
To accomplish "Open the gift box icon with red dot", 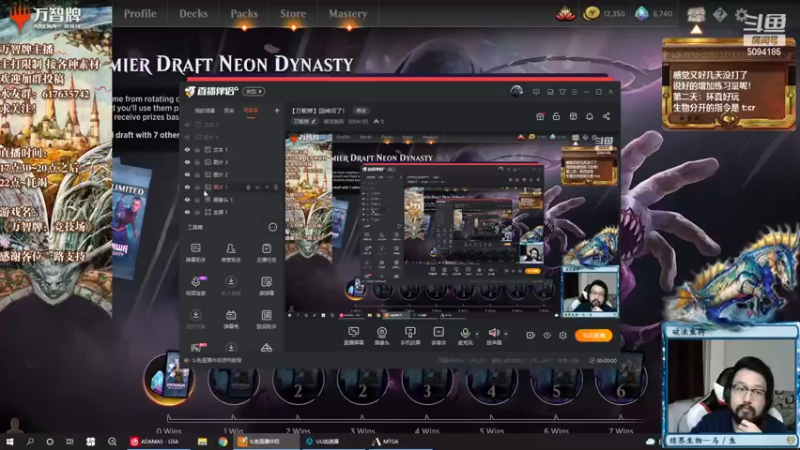I will click(540, 116).
